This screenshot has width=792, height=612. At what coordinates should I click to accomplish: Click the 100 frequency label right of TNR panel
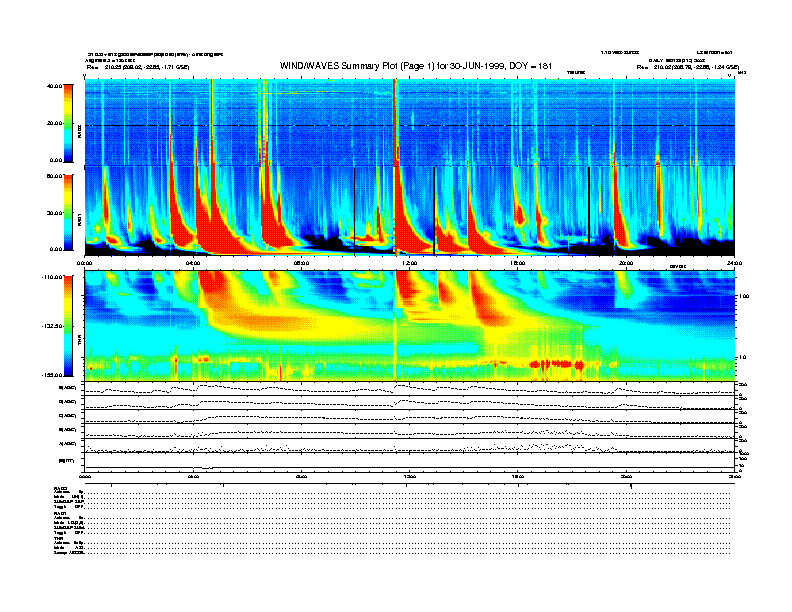[744, 296]
